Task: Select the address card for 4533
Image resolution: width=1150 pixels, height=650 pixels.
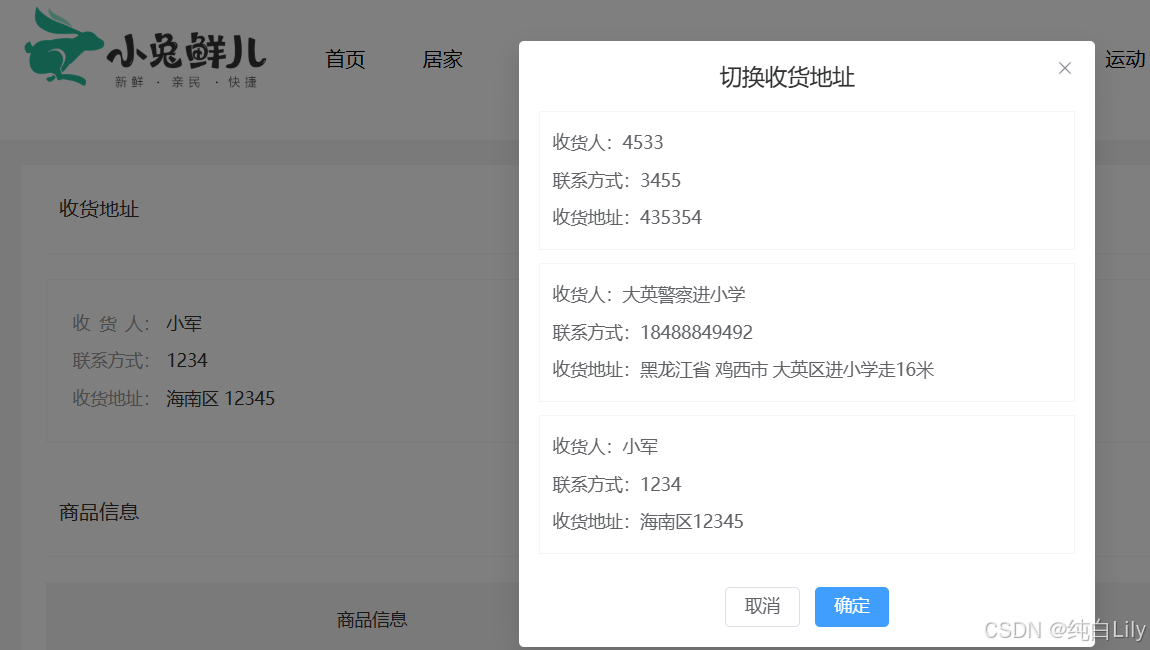Action: tap(806, 180)
